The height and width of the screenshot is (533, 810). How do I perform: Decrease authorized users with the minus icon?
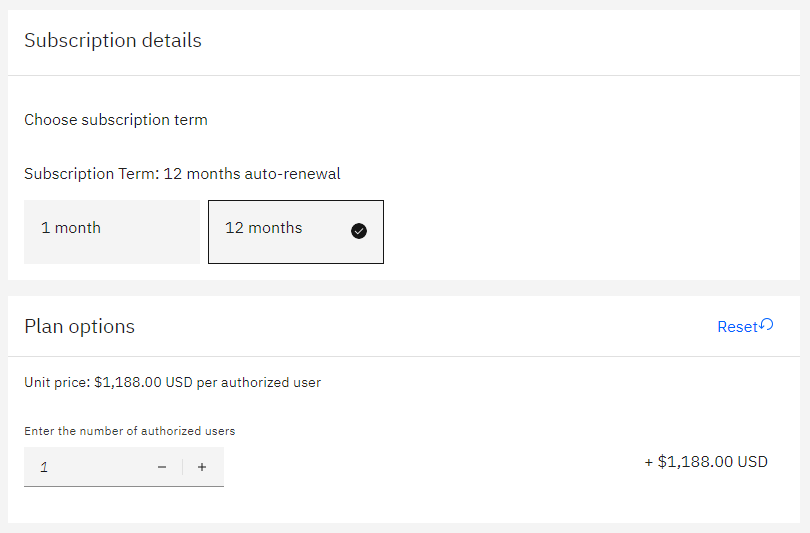pos(162,467)
